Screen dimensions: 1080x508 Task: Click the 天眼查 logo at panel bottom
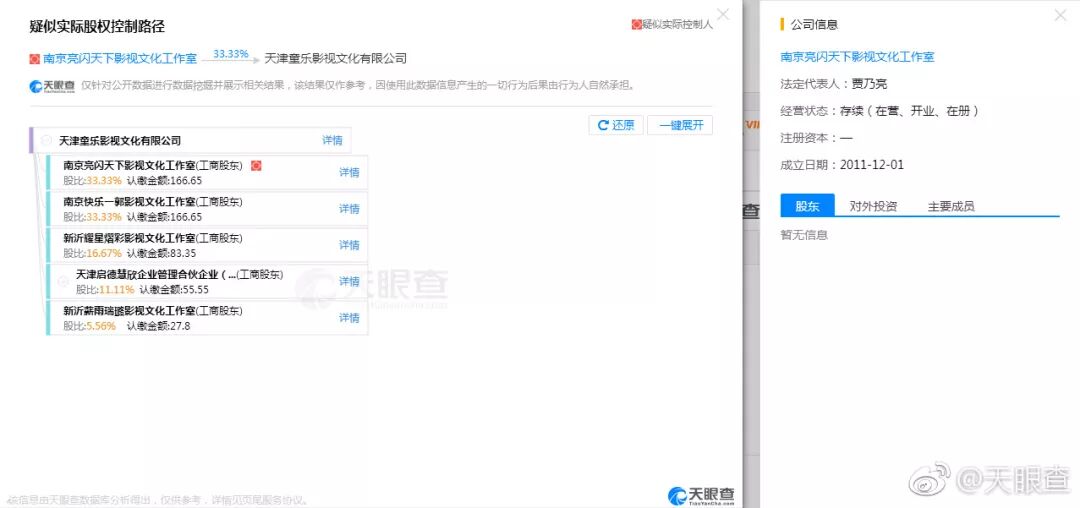click(x=701, y=495)
